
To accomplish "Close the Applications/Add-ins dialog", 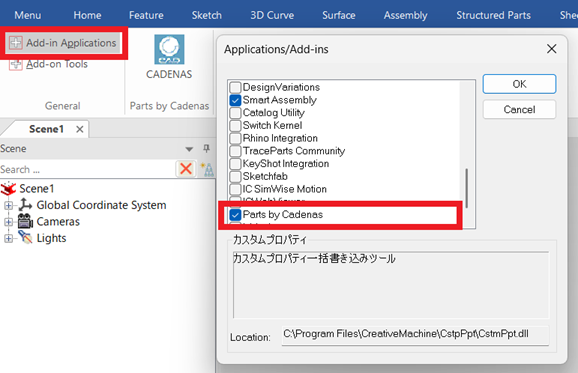I will coord(551,49).
